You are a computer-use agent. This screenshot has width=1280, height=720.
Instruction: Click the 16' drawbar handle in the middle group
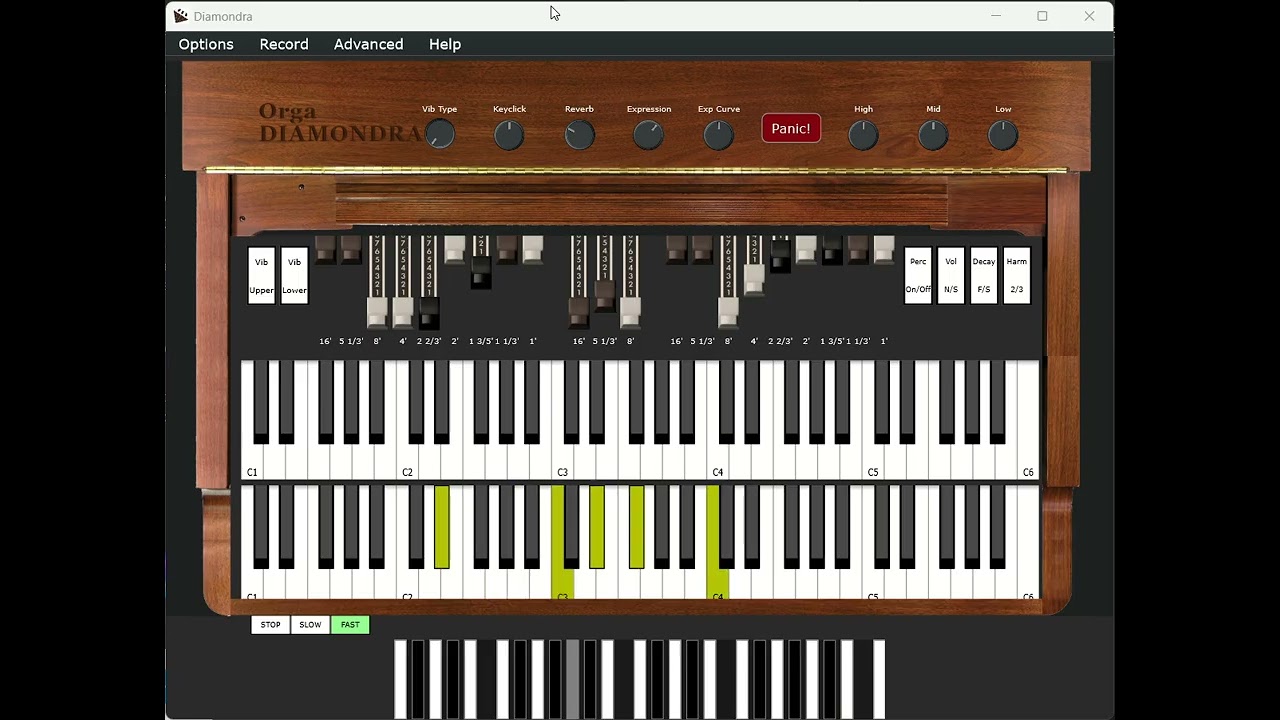click(x=579, y=313)
